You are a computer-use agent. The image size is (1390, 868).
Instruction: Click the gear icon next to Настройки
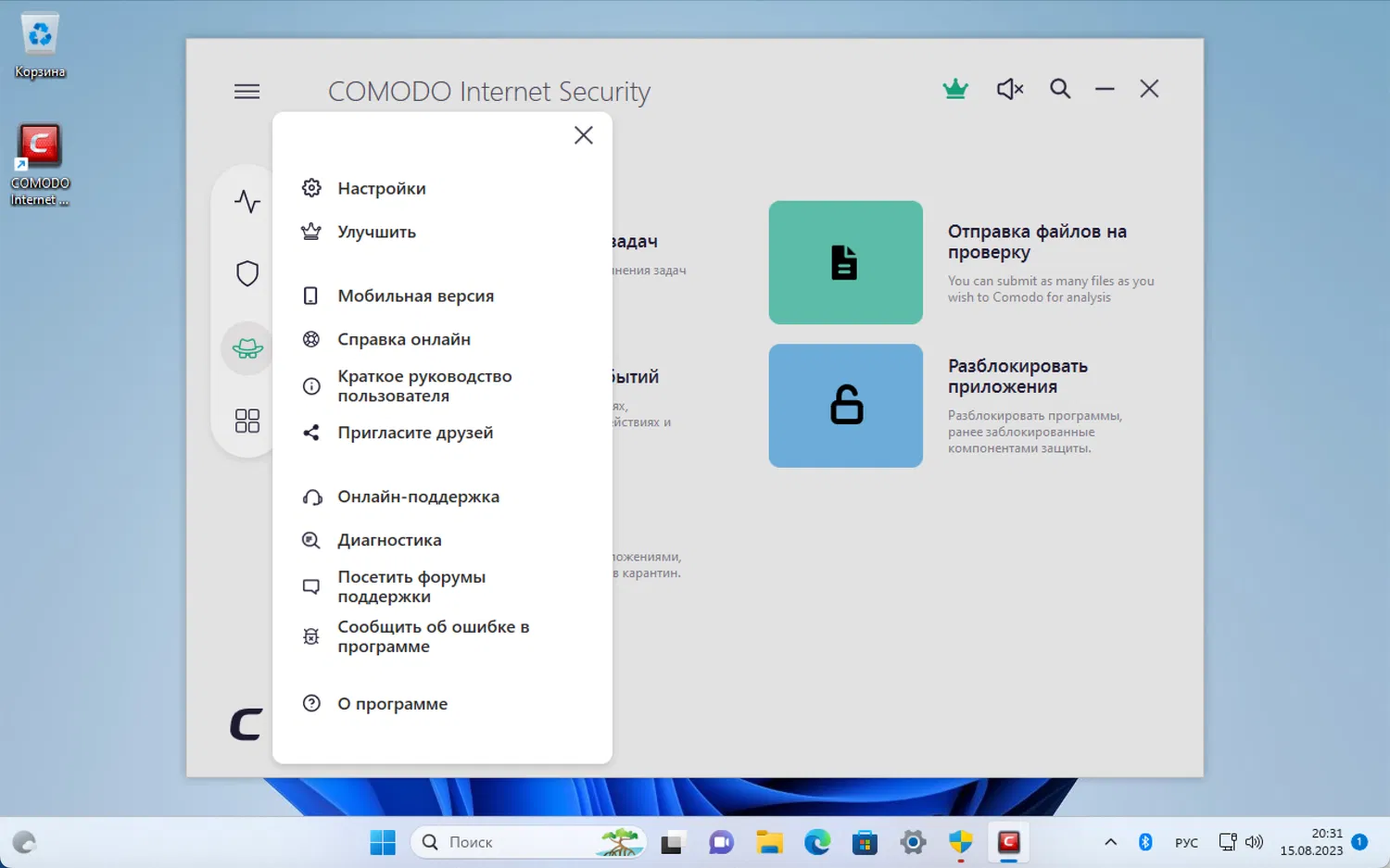[x=311, y=188]
